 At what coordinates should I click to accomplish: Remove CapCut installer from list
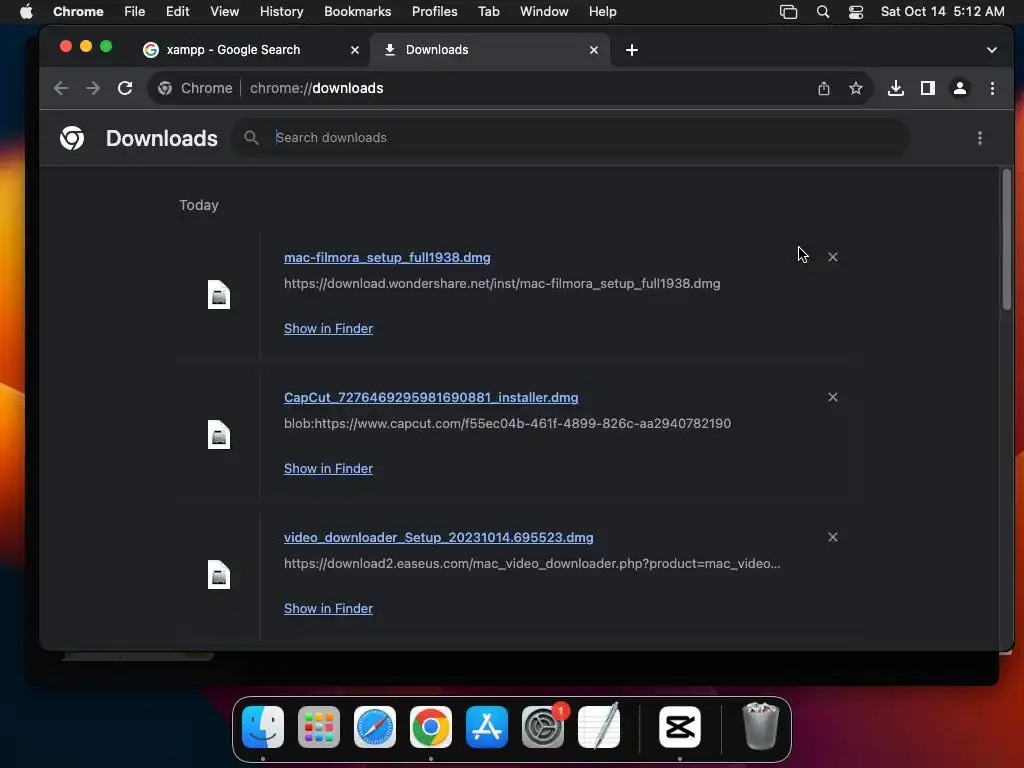tap(833, 397)
